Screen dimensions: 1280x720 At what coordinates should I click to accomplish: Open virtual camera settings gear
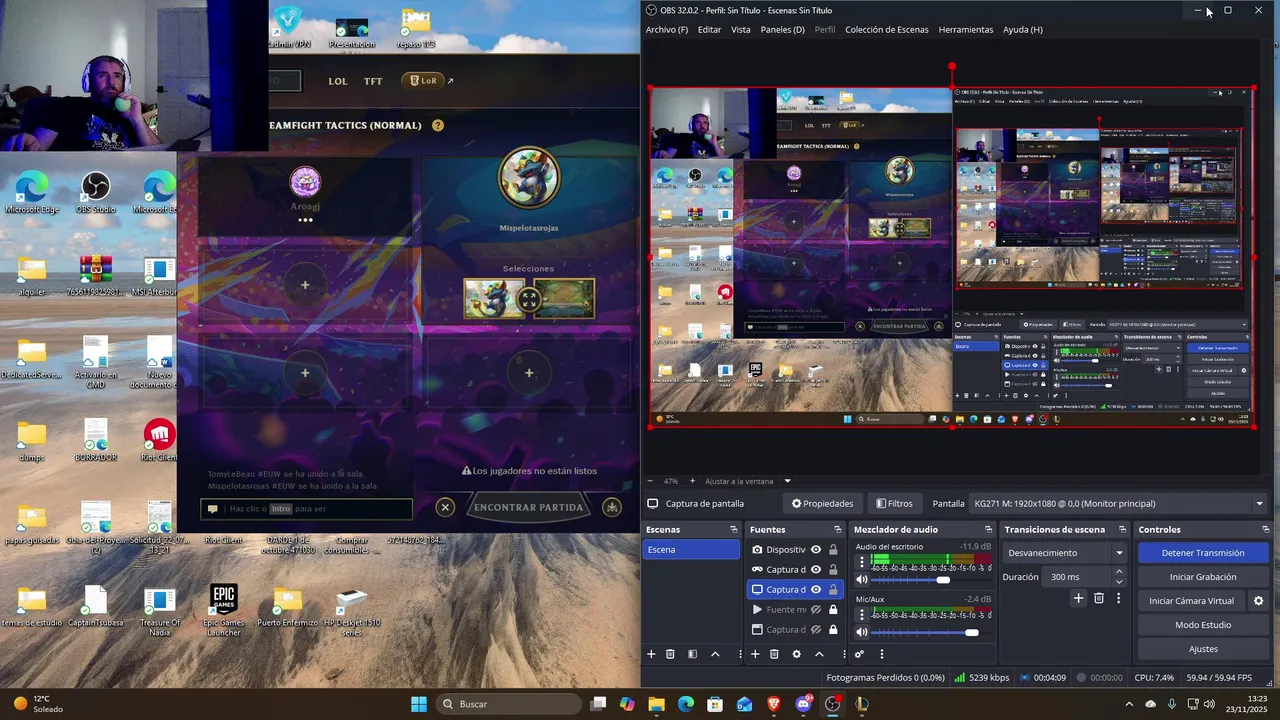[x=1258, y=601]
